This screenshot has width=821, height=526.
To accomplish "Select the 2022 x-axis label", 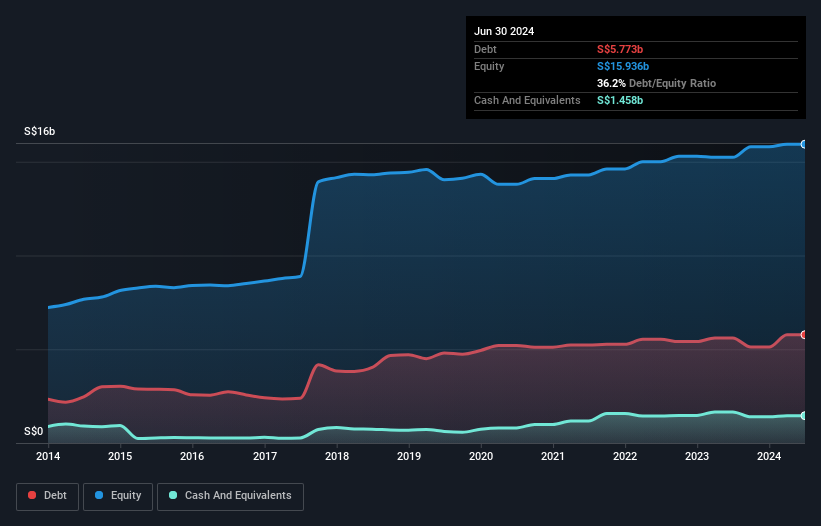I will pos(625,456).
